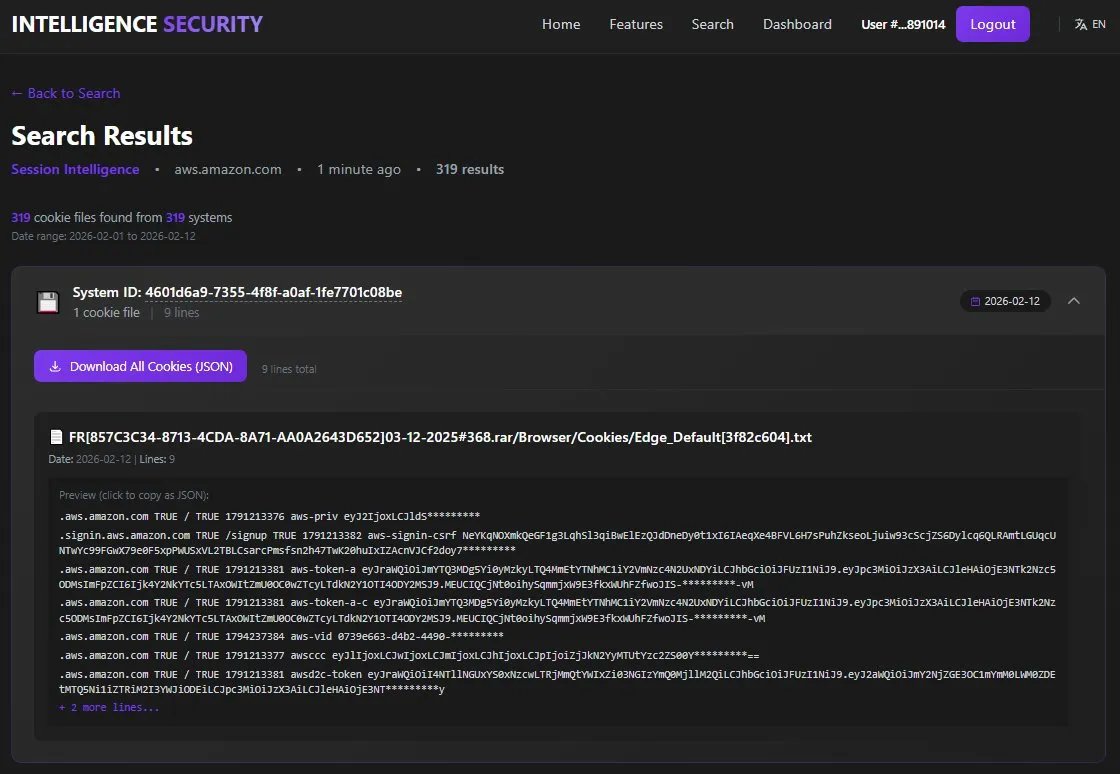Open the Dashboard page
The height and width of the screenshot is (774, 1120).
point(797,24)
